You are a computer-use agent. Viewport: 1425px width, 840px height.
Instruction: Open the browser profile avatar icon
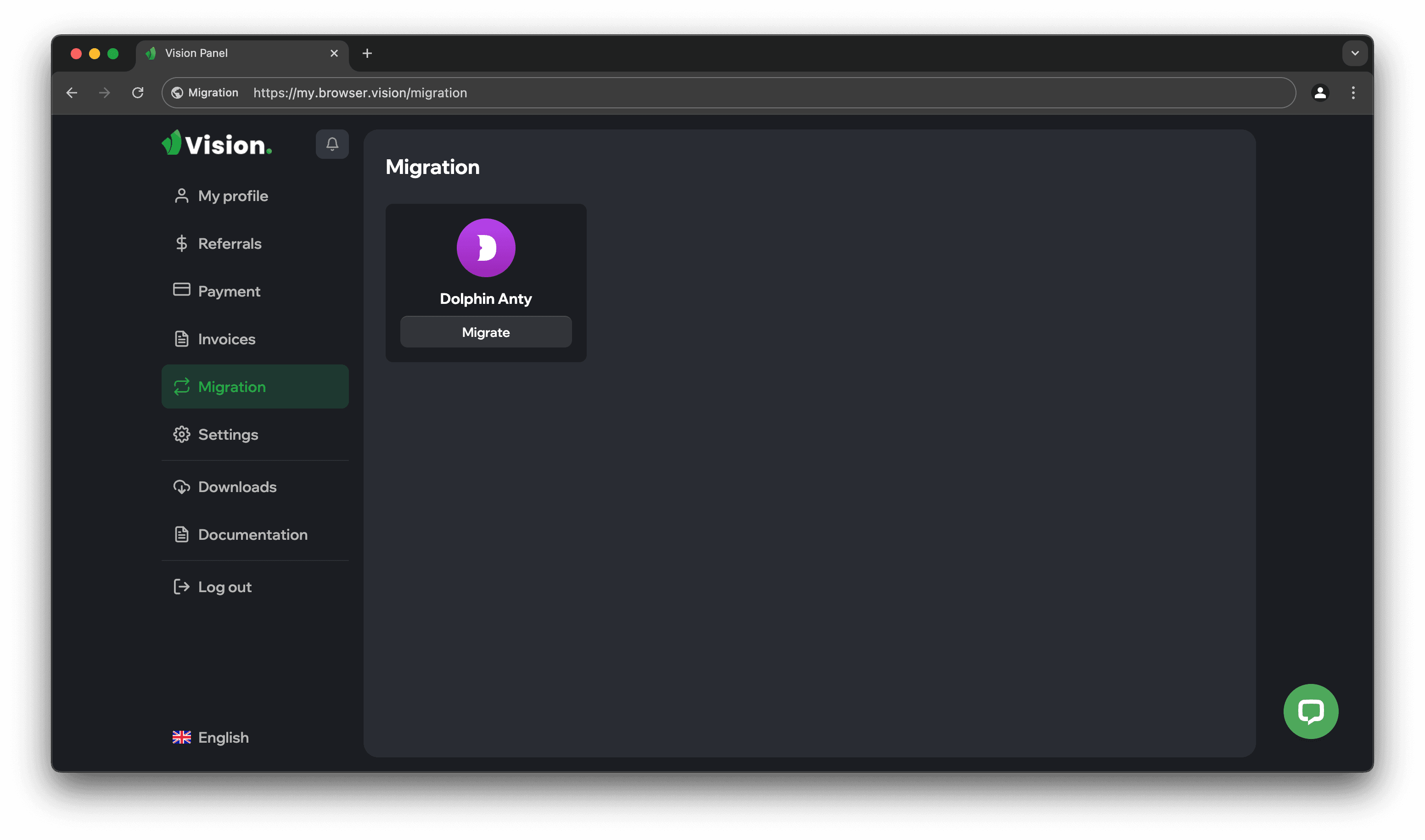[1320, 93]
